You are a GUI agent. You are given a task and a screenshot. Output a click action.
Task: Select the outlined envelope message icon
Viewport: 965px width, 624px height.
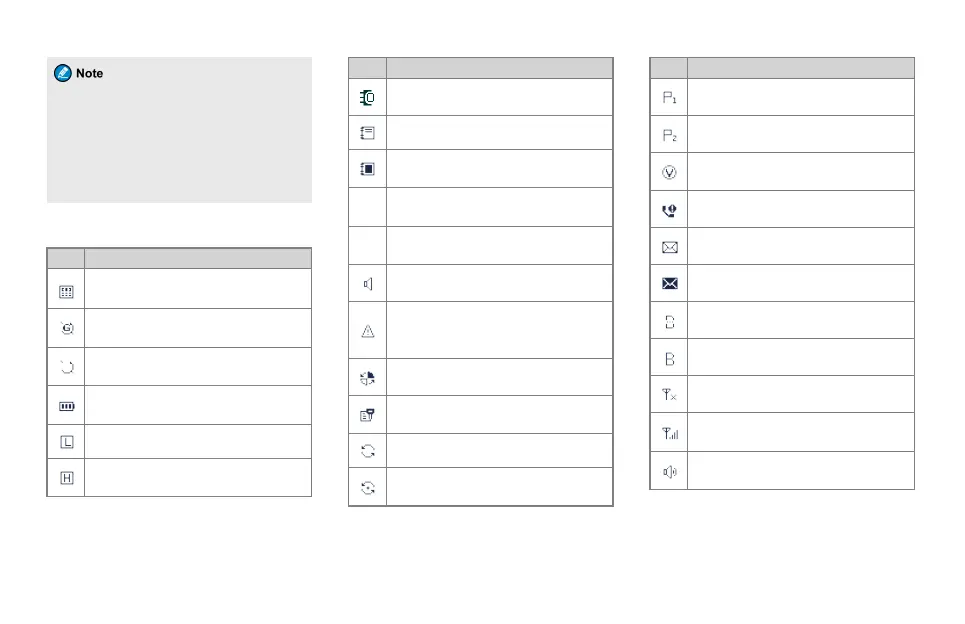click(x=670, y=247)
